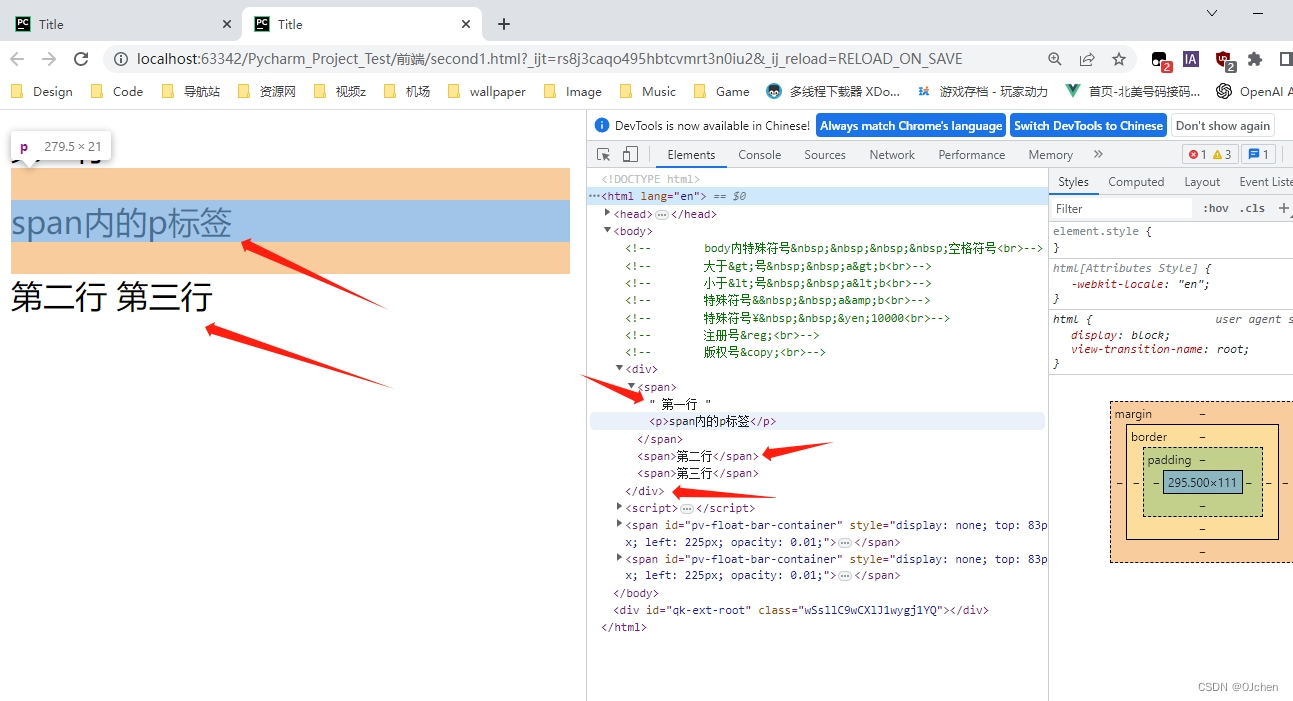Close the first Title tab
Viewport: 1293px width, 701px height.
click(227, 24)
